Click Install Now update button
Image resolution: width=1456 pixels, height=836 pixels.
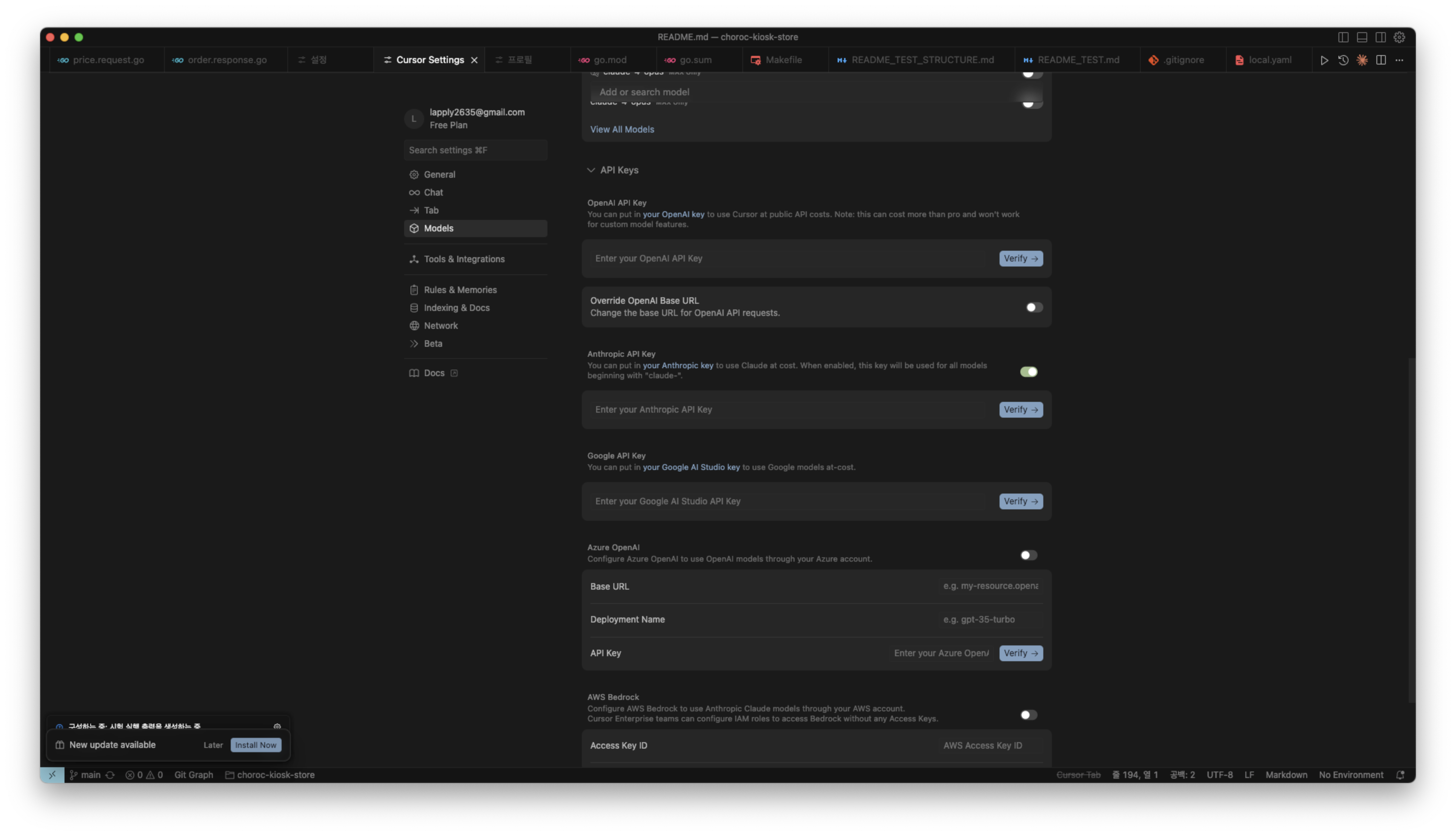pos(255,745)
